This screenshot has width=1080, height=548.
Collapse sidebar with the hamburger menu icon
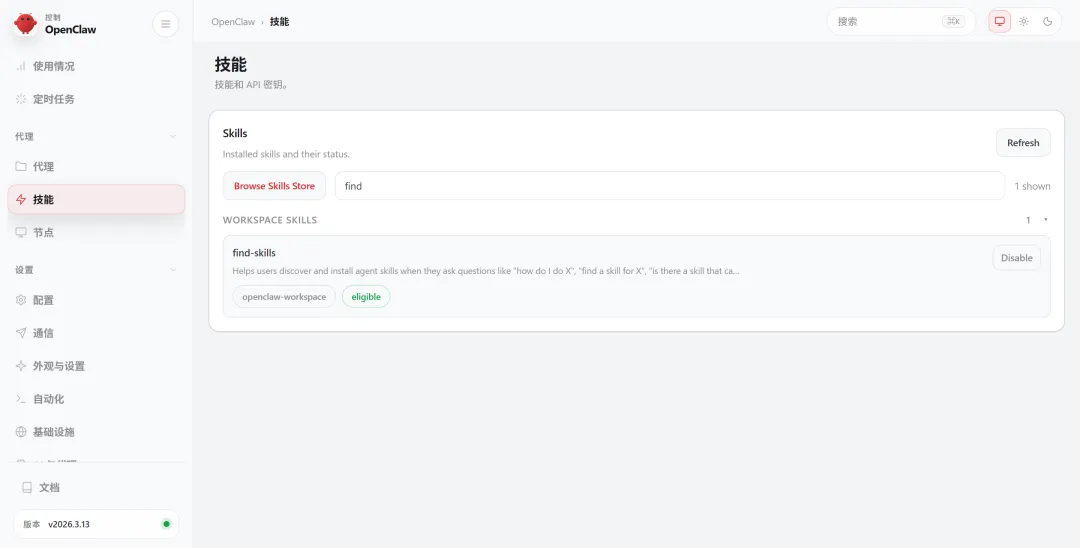(166, 24)
